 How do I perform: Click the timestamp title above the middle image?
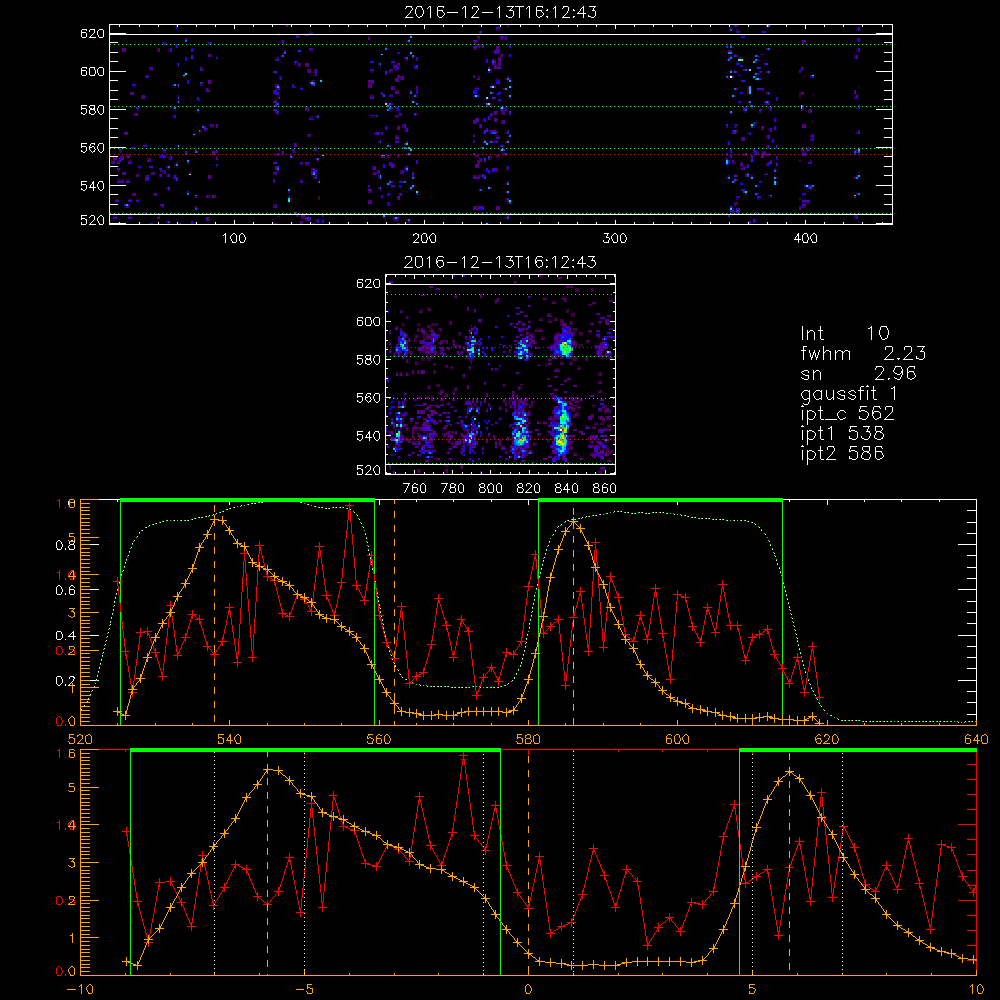click(x=501, y=262)
